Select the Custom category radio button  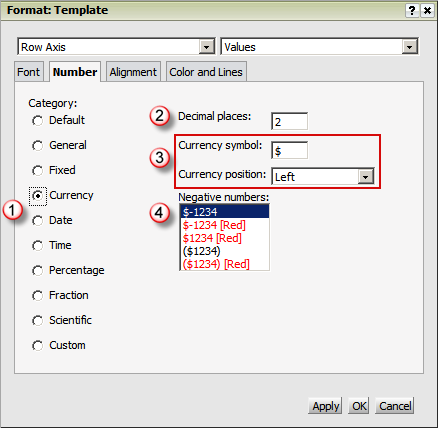37,345
